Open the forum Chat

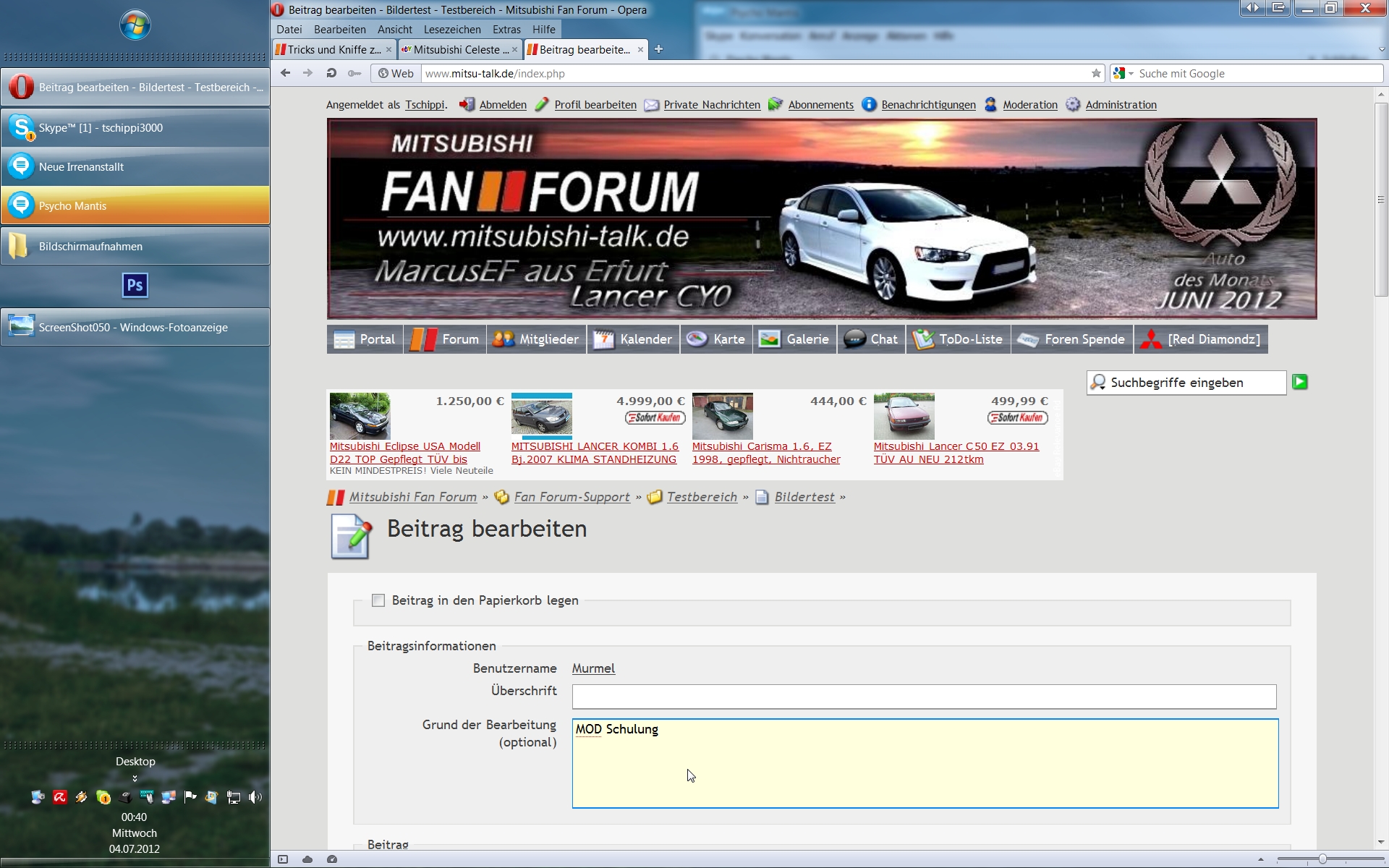871,339
